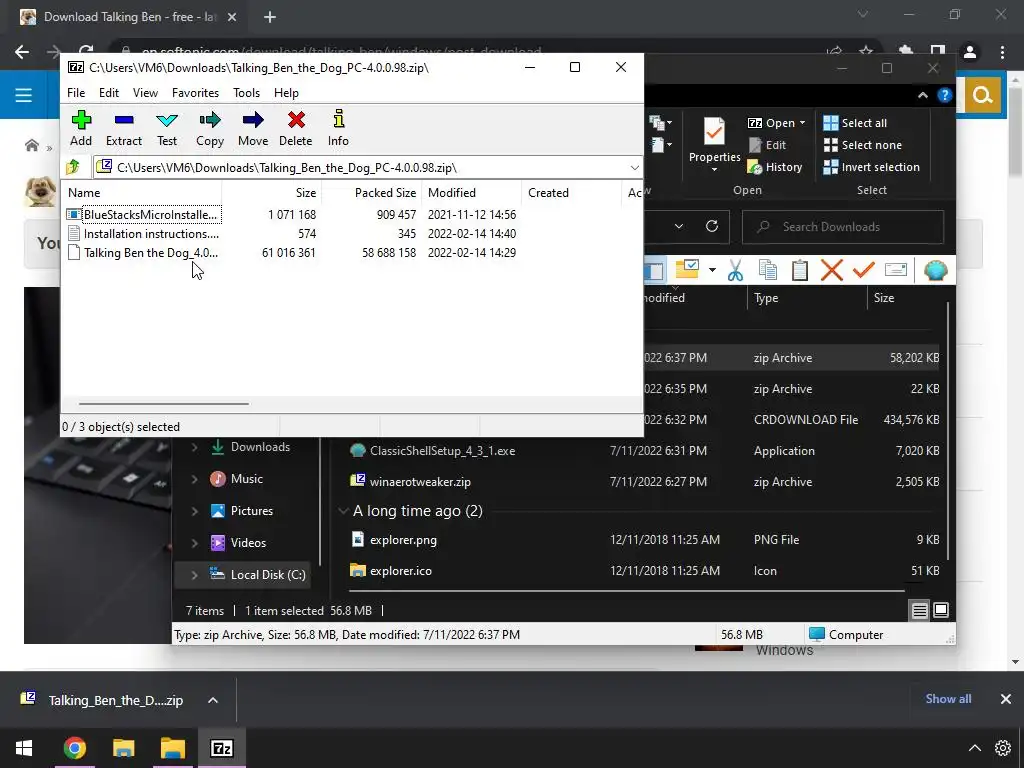This screenshot has width=1024, height=768.
Task: Click the Extract button in 7-Zip
Action: [x=123, y=128]
